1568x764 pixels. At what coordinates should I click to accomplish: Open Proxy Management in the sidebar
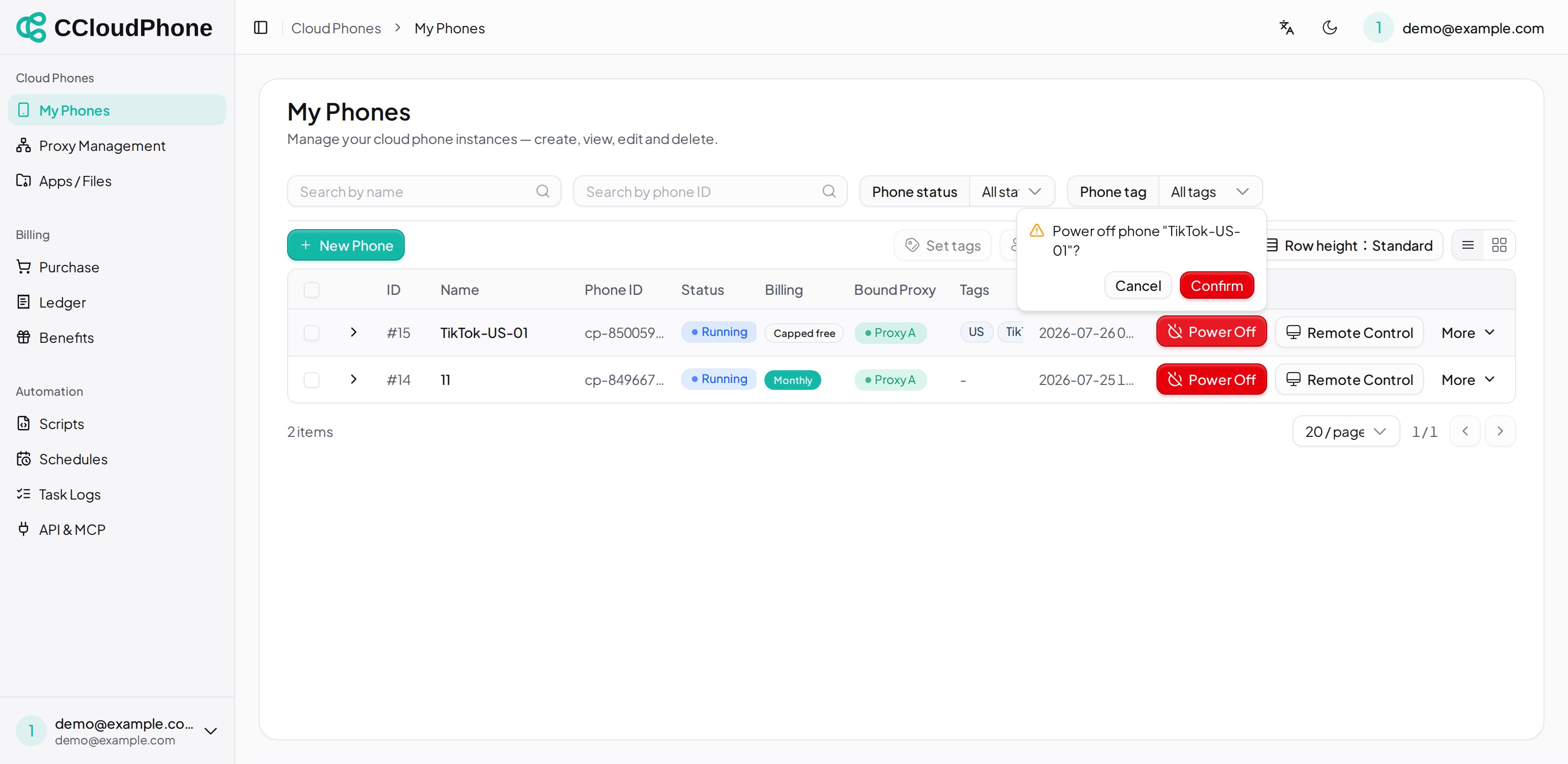[x=117, y=145]
